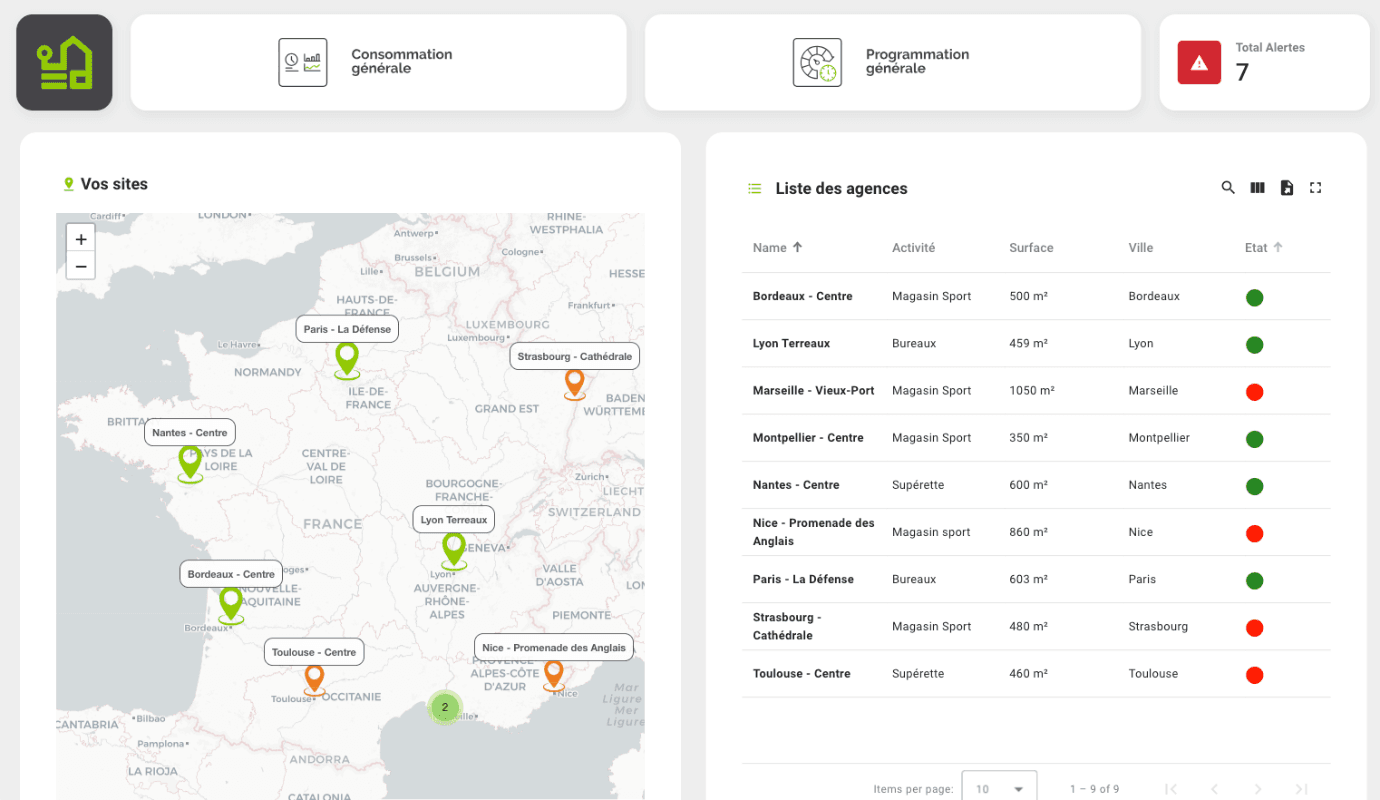Click the red Total Alertes warning icon
1380x800 pixels.
pyautogui.click(x=1199, y=62)
